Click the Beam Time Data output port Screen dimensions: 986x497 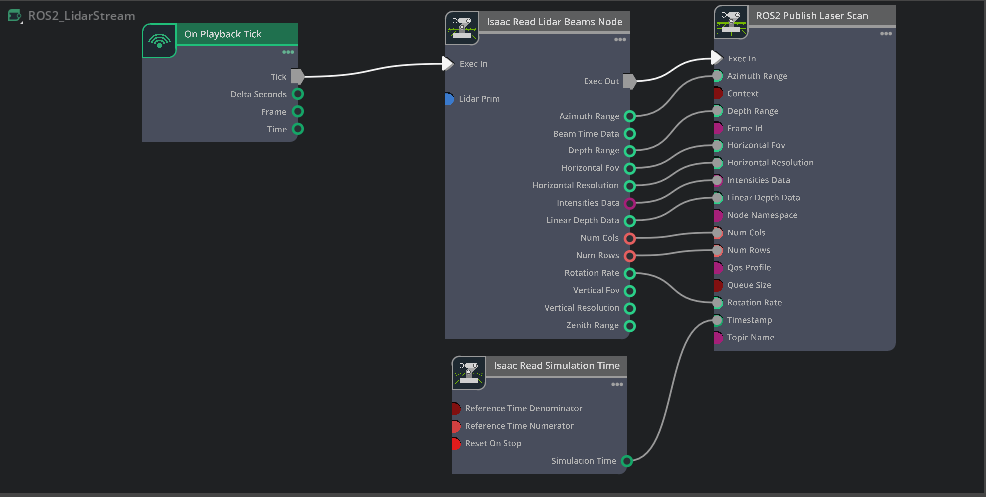click(629, 133)
